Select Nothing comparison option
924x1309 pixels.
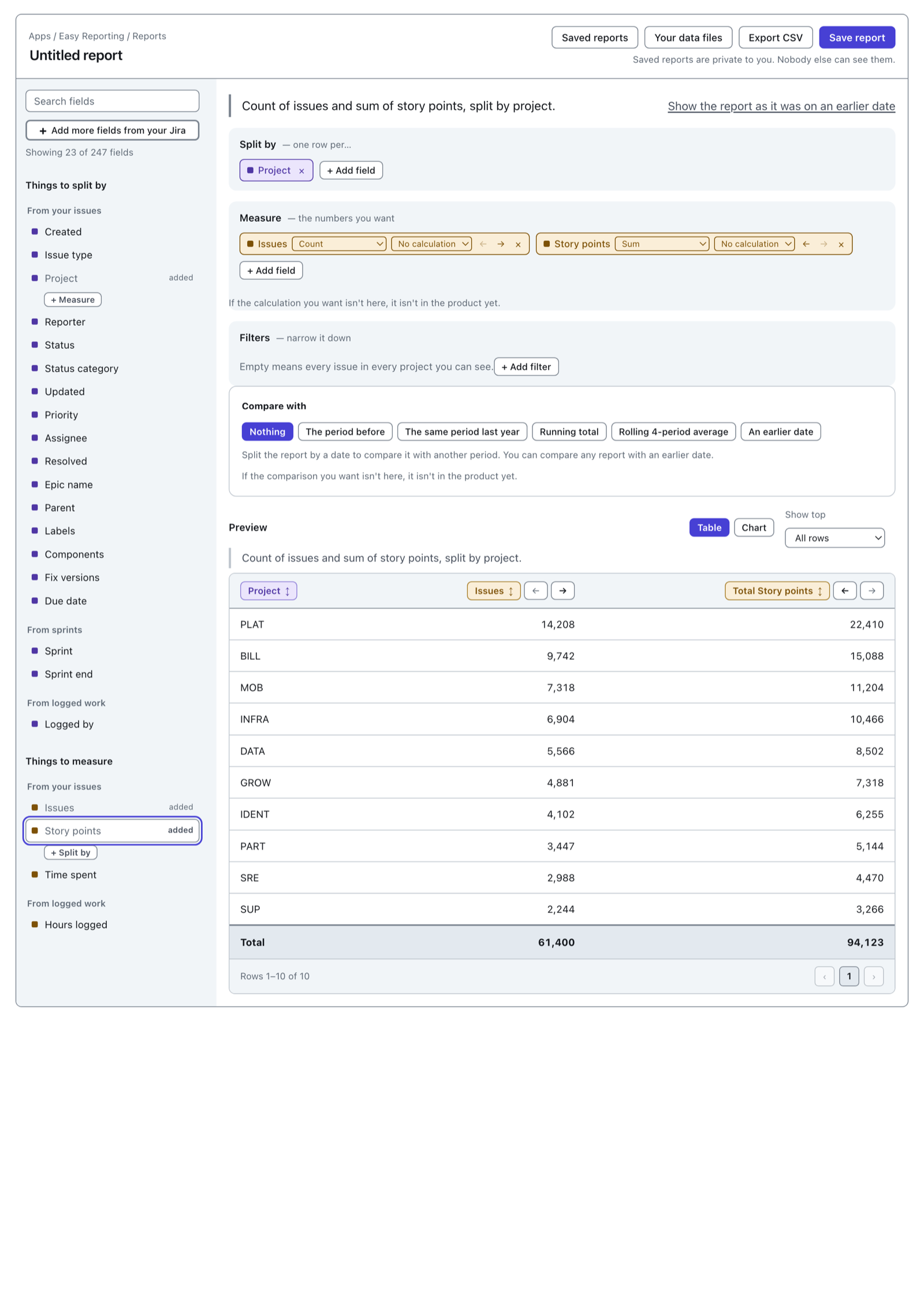pyautogui.click(x=267, y=432)
